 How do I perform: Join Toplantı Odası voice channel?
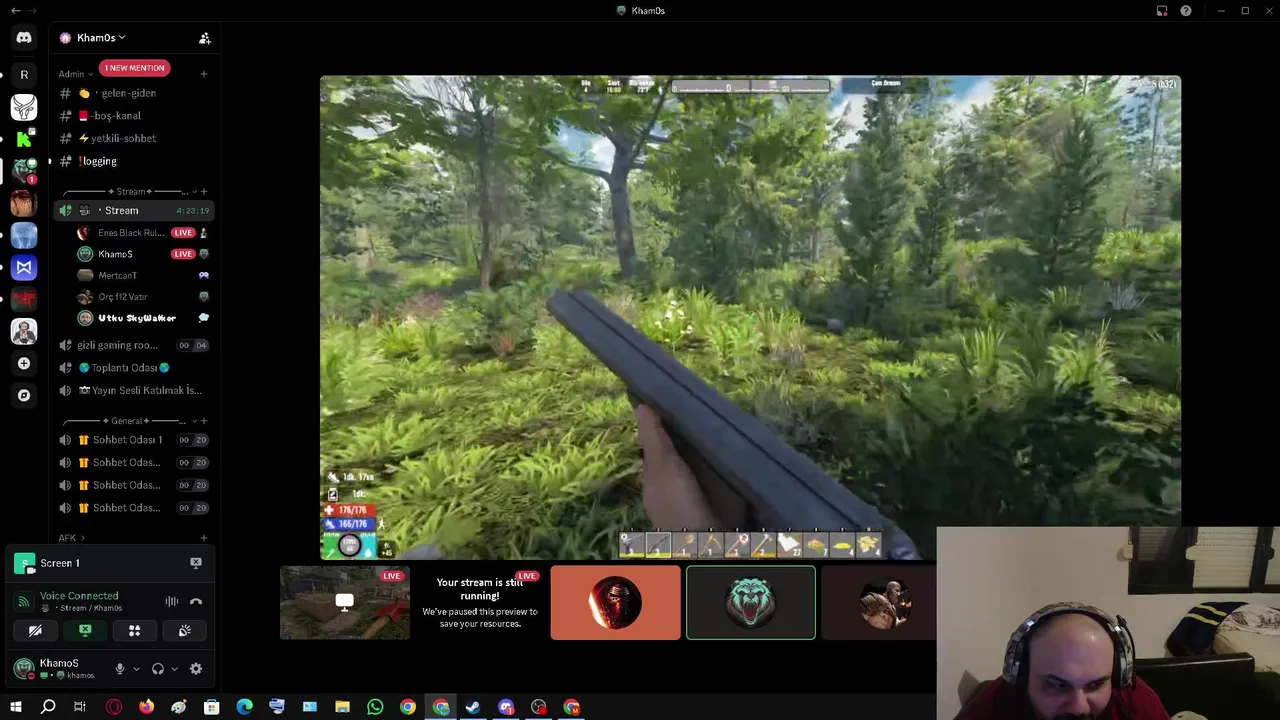134,368
